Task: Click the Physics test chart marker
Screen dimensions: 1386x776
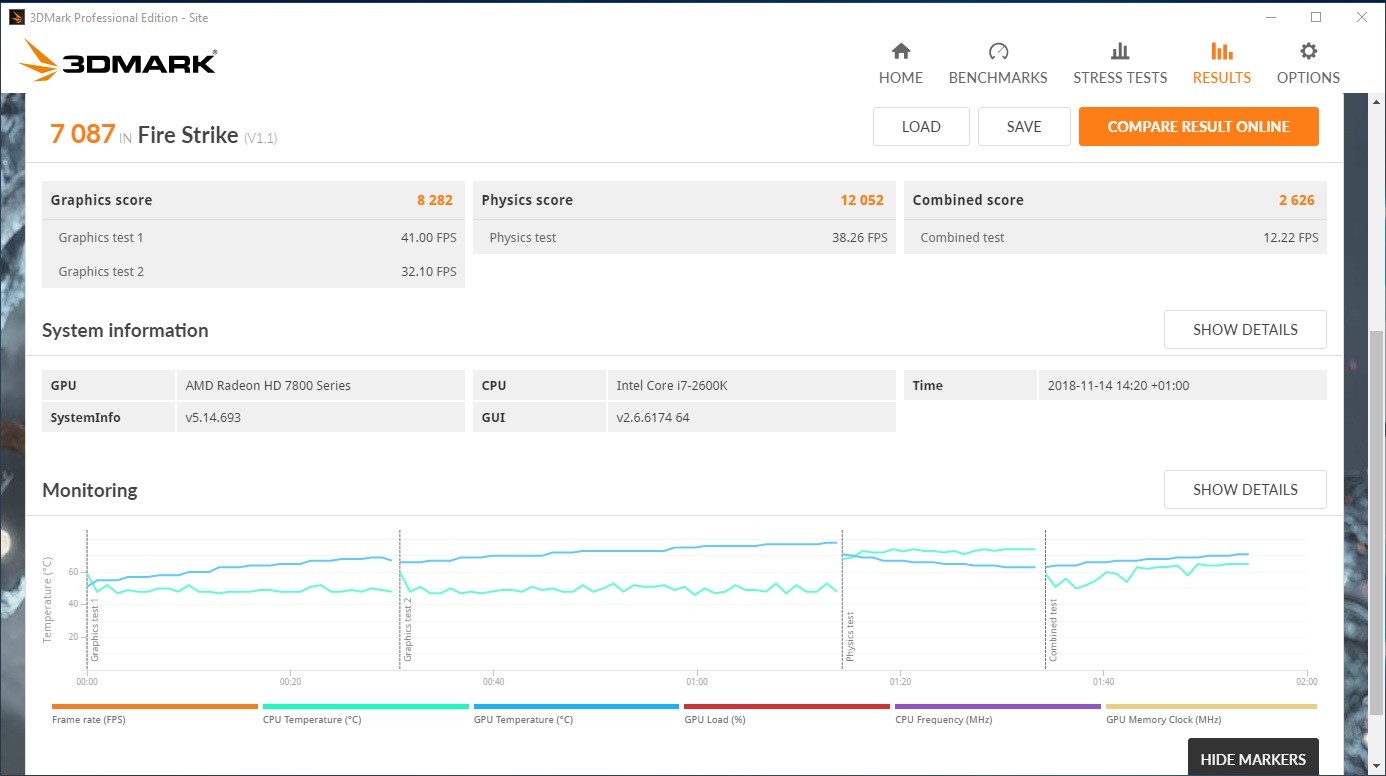Action: coord(851,638)
